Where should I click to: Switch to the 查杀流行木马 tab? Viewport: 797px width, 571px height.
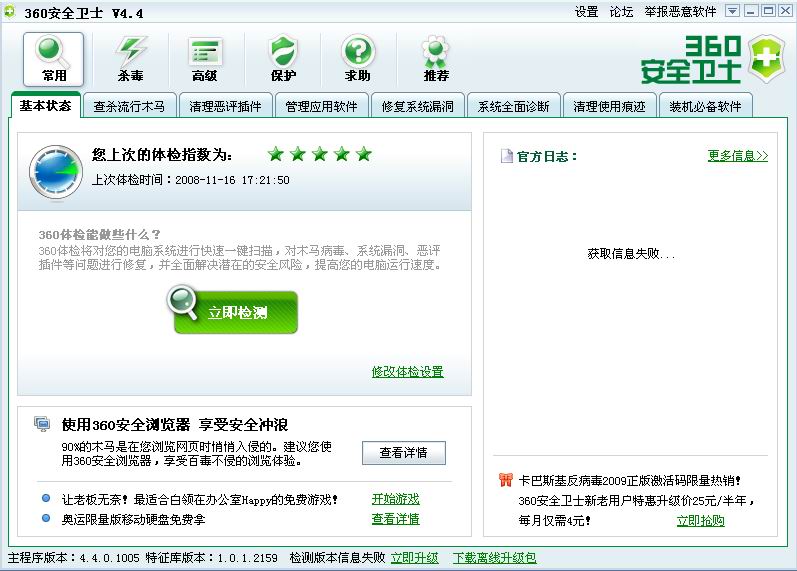pos(129,106)
